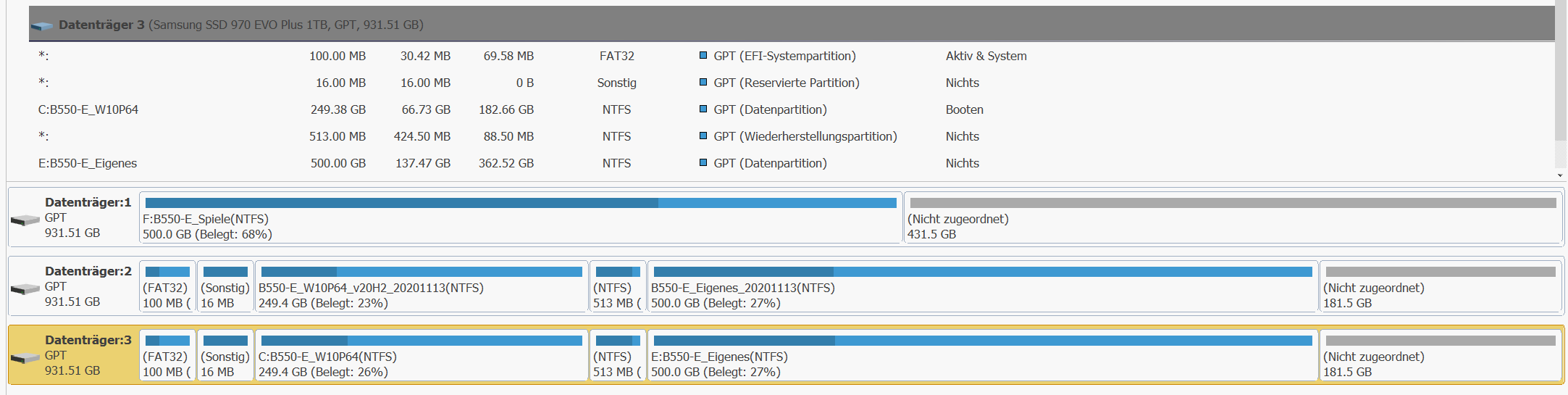Click the Datenträger:3 drive icon

click(25, 357)
